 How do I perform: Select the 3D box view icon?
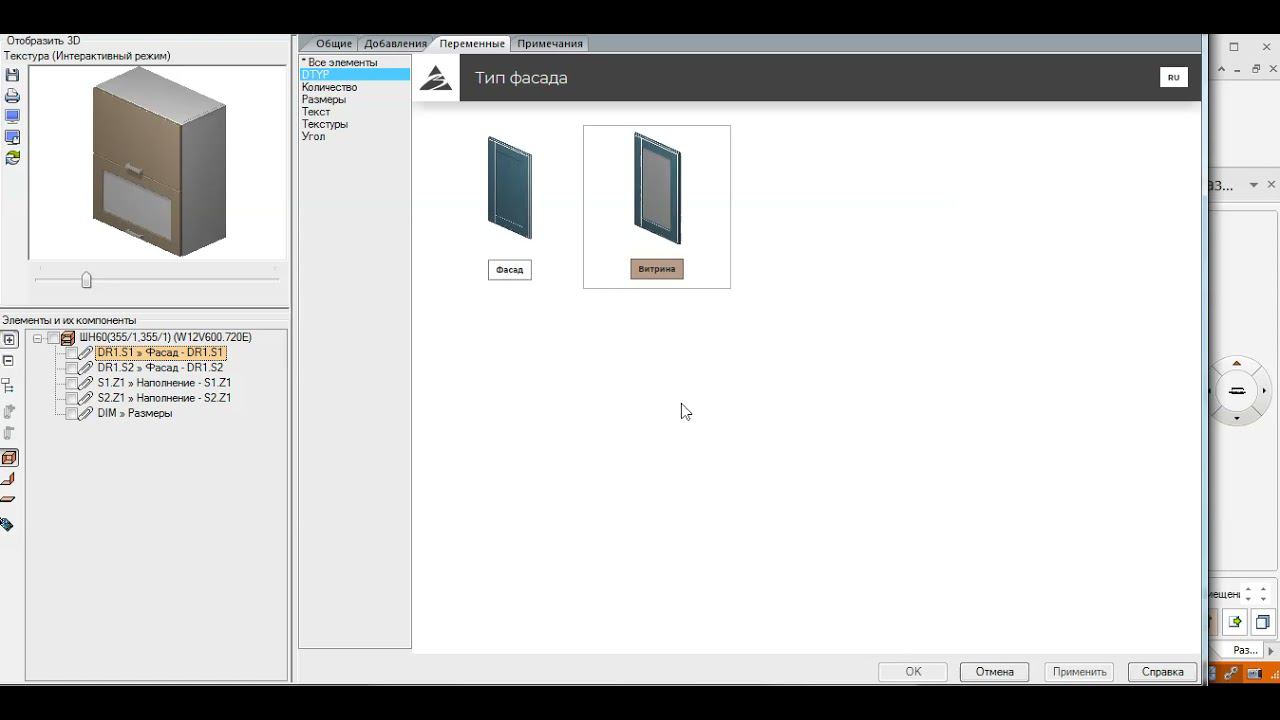point(10,458)
